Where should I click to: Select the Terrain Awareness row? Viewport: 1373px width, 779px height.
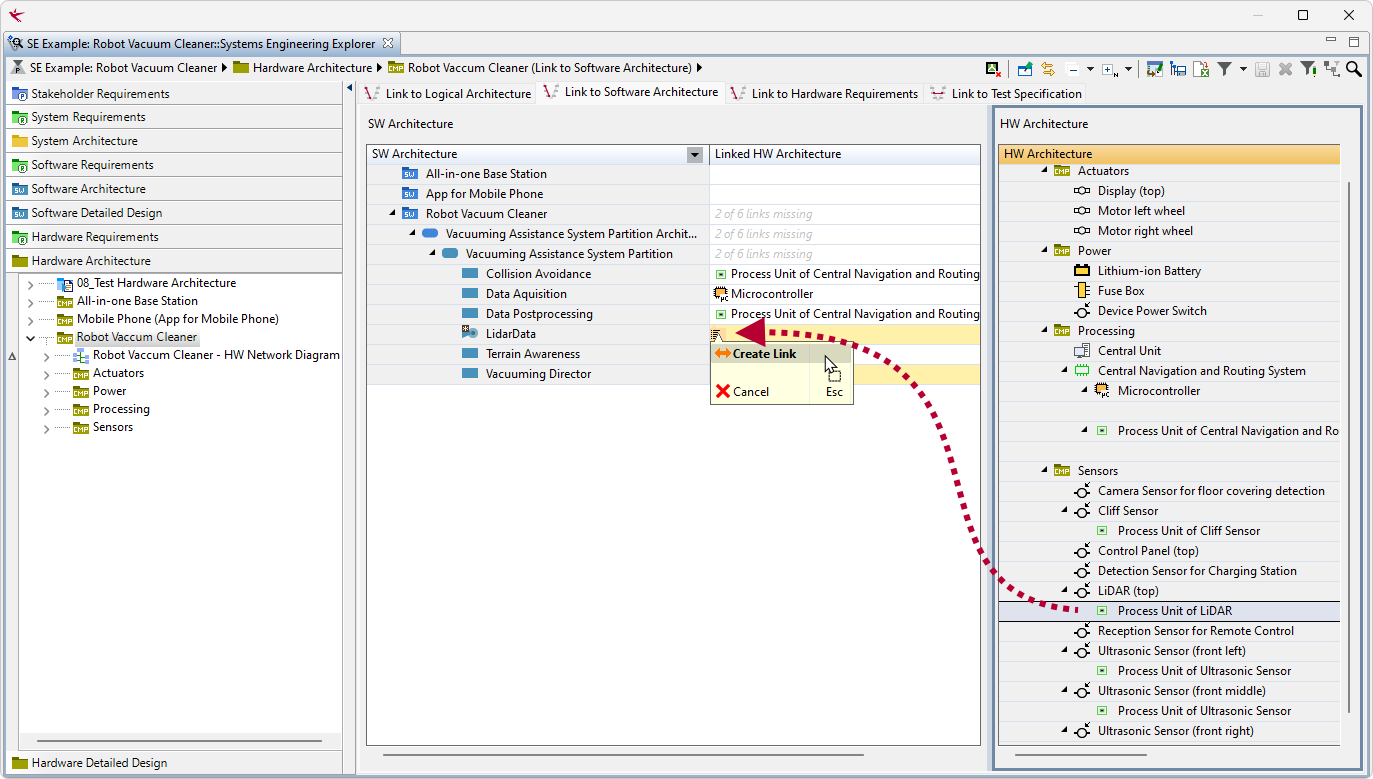(x=538, y=354)
